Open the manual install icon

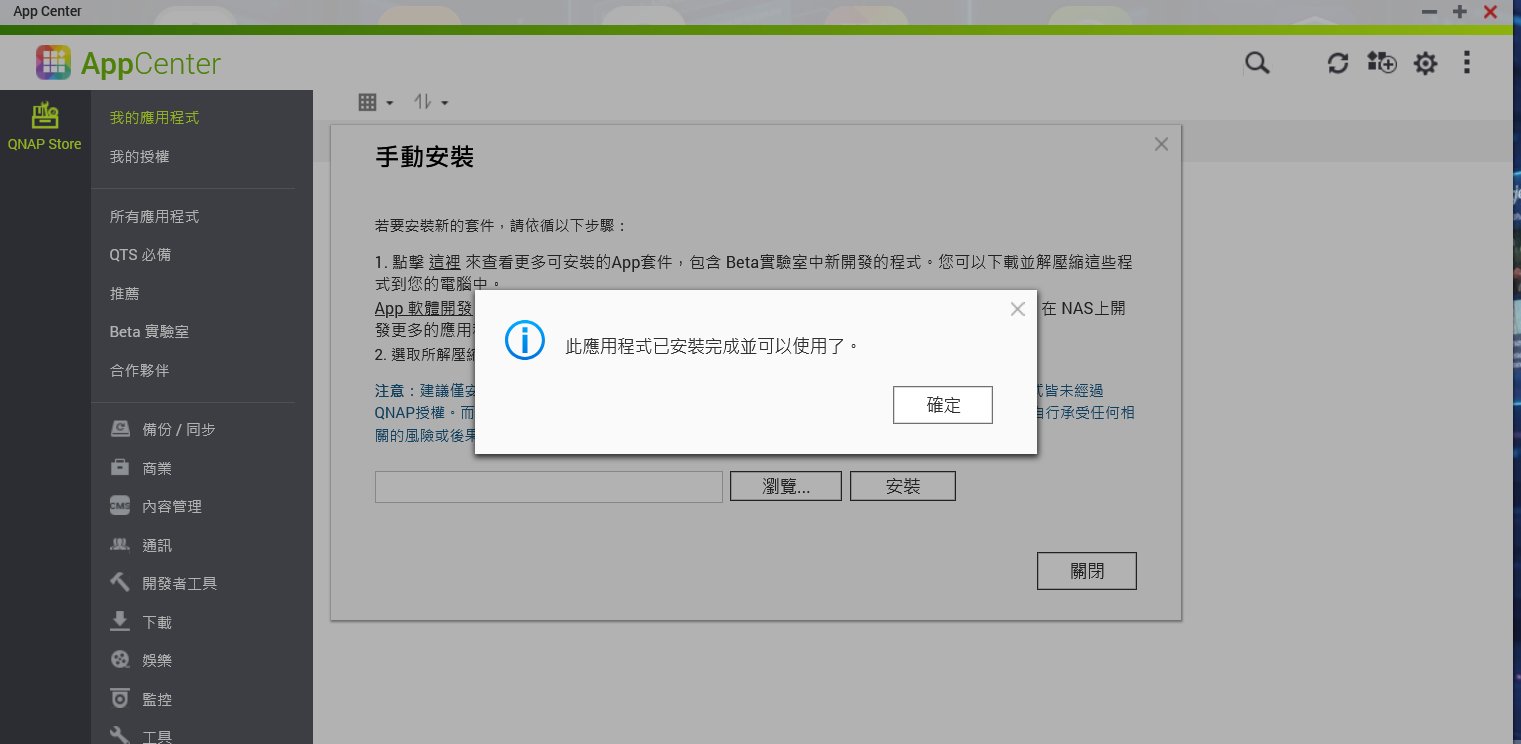(x=1381, y=64)
